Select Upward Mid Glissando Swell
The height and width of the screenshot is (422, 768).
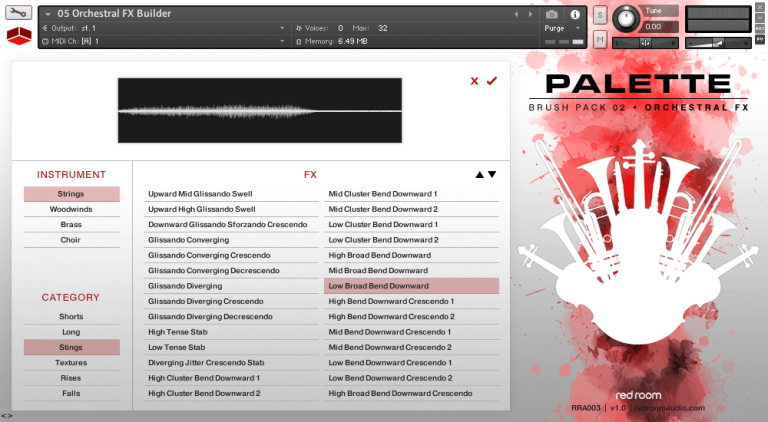[231, 194]
